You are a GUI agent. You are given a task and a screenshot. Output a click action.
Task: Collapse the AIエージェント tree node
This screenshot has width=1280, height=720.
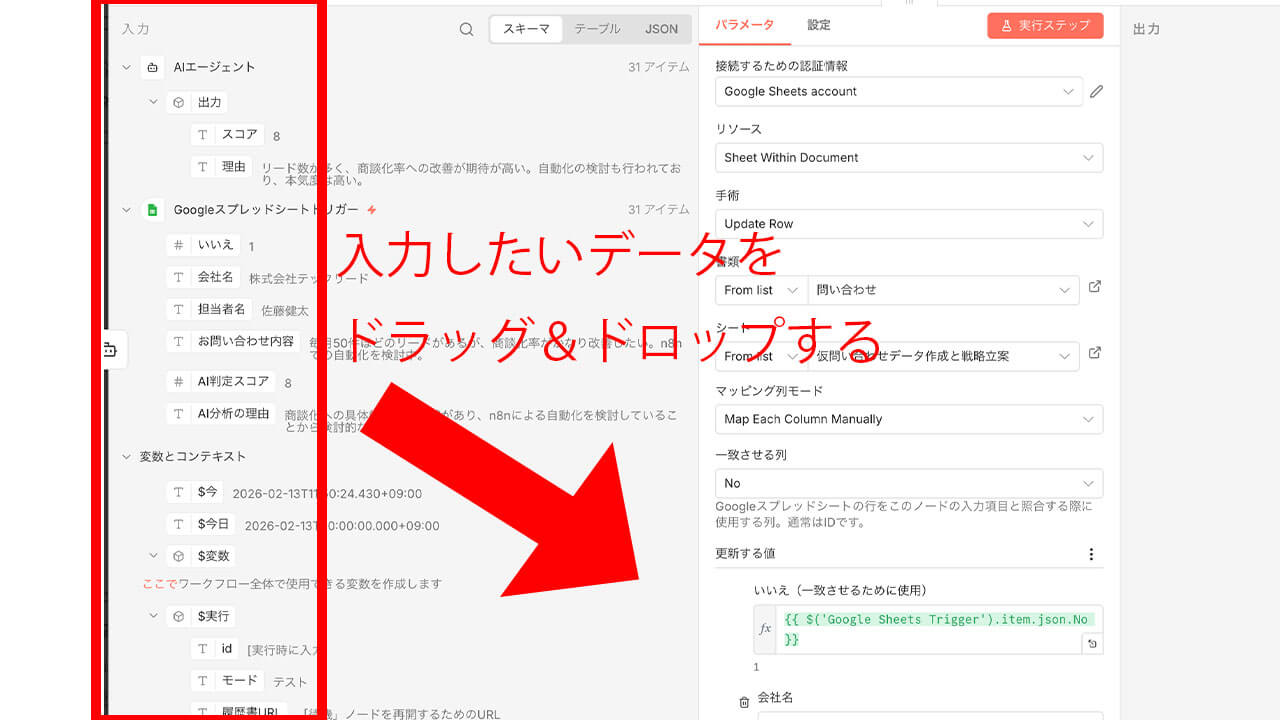coord(125,67)
